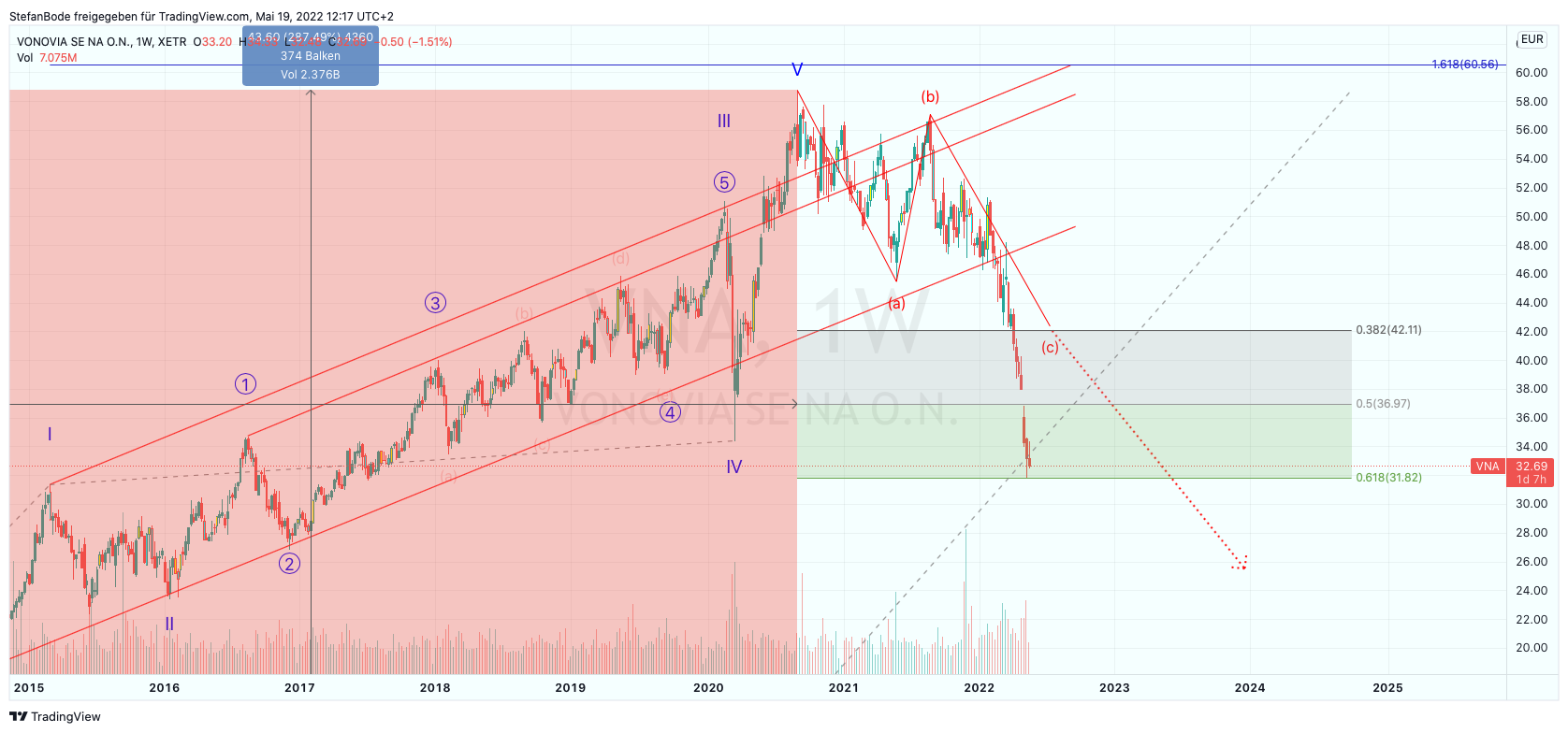Click the countdown timer '1d 7h' on the price axis
The width and height of the screenshot is (1568, 733).
pos(1532,480)
